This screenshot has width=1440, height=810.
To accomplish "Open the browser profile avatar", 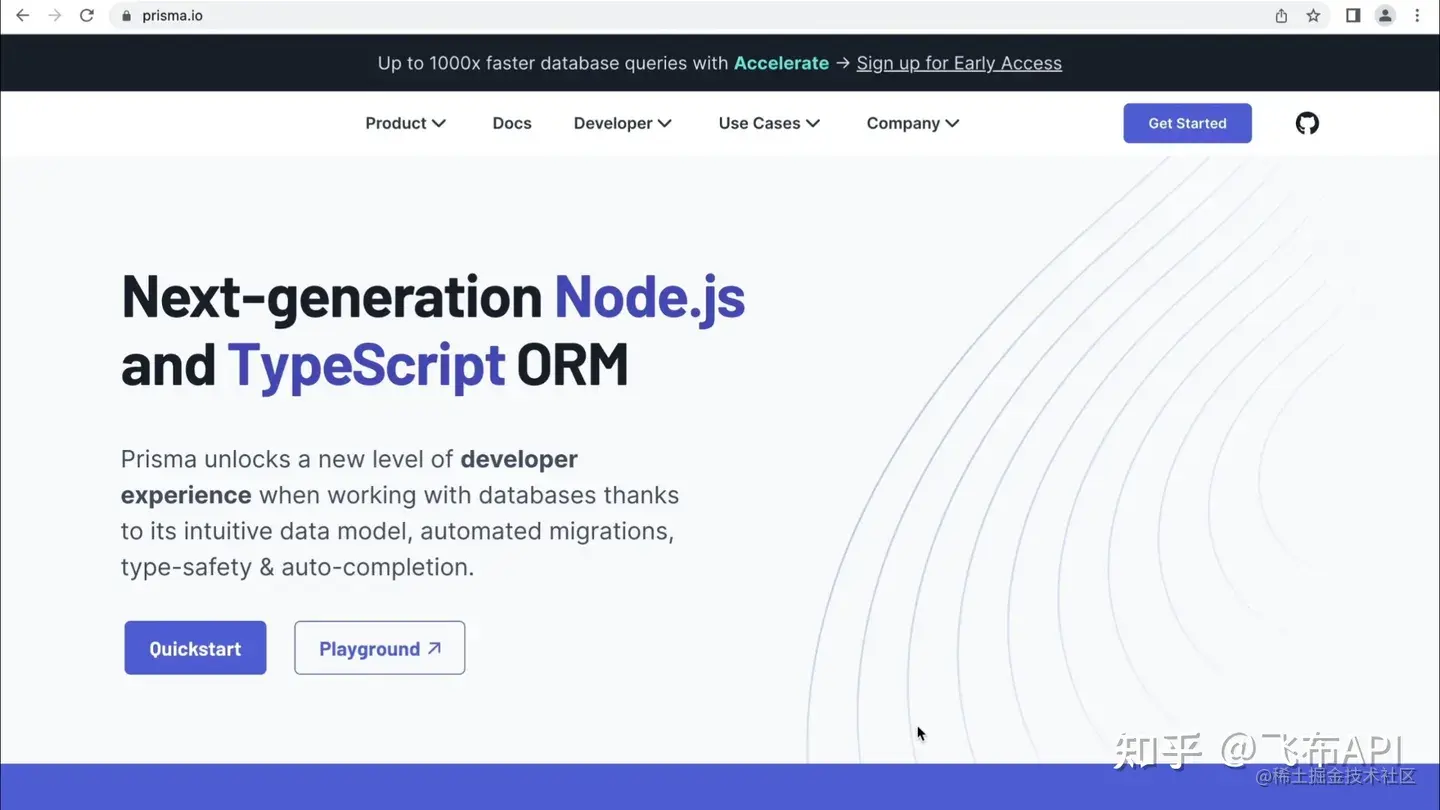I will pyautogui.click(x=1385, y=16).
